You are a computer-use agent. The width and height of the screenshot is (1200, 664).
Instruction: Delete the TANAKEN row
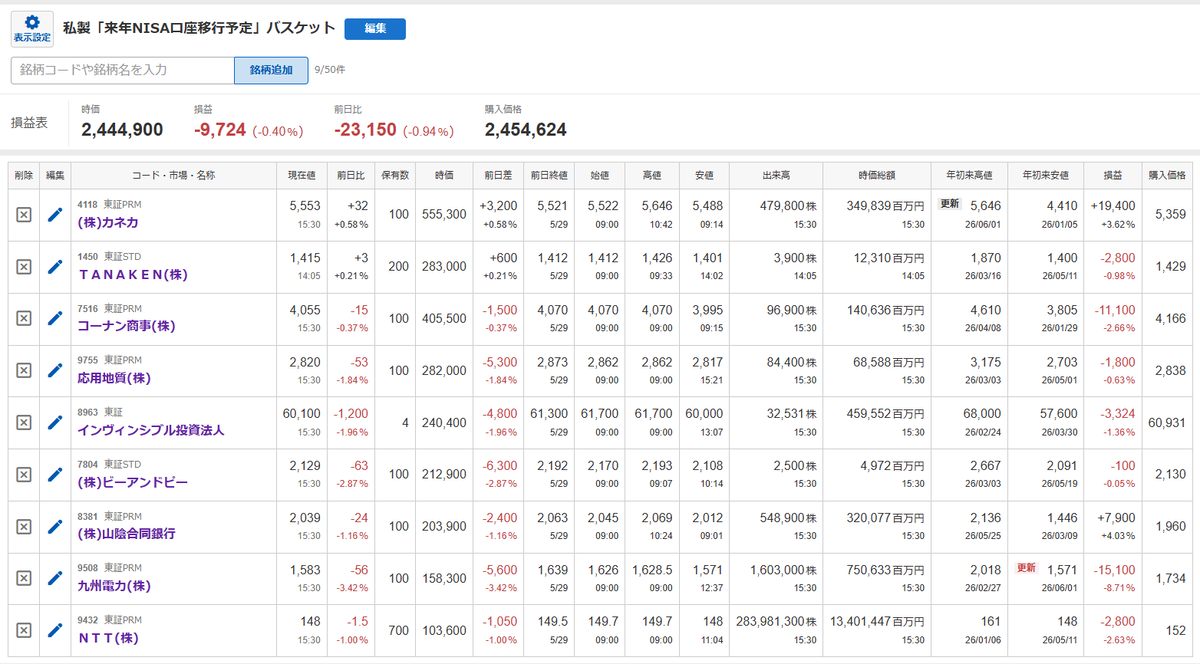click(x=24, y=266)
